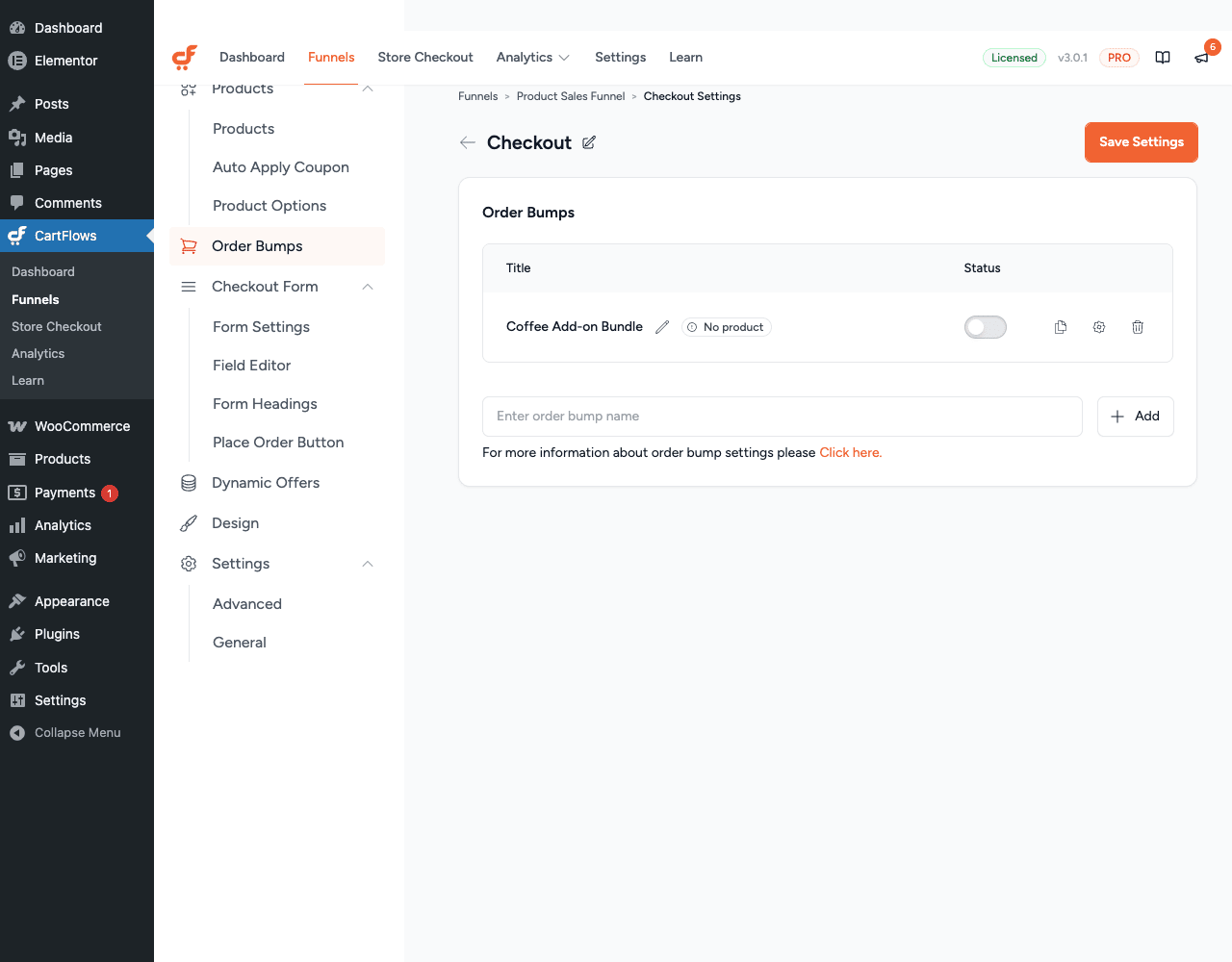Click the Dynamic Offers stack icon
The height and width of the screenshot is (962, 1232).
(189, 483)
